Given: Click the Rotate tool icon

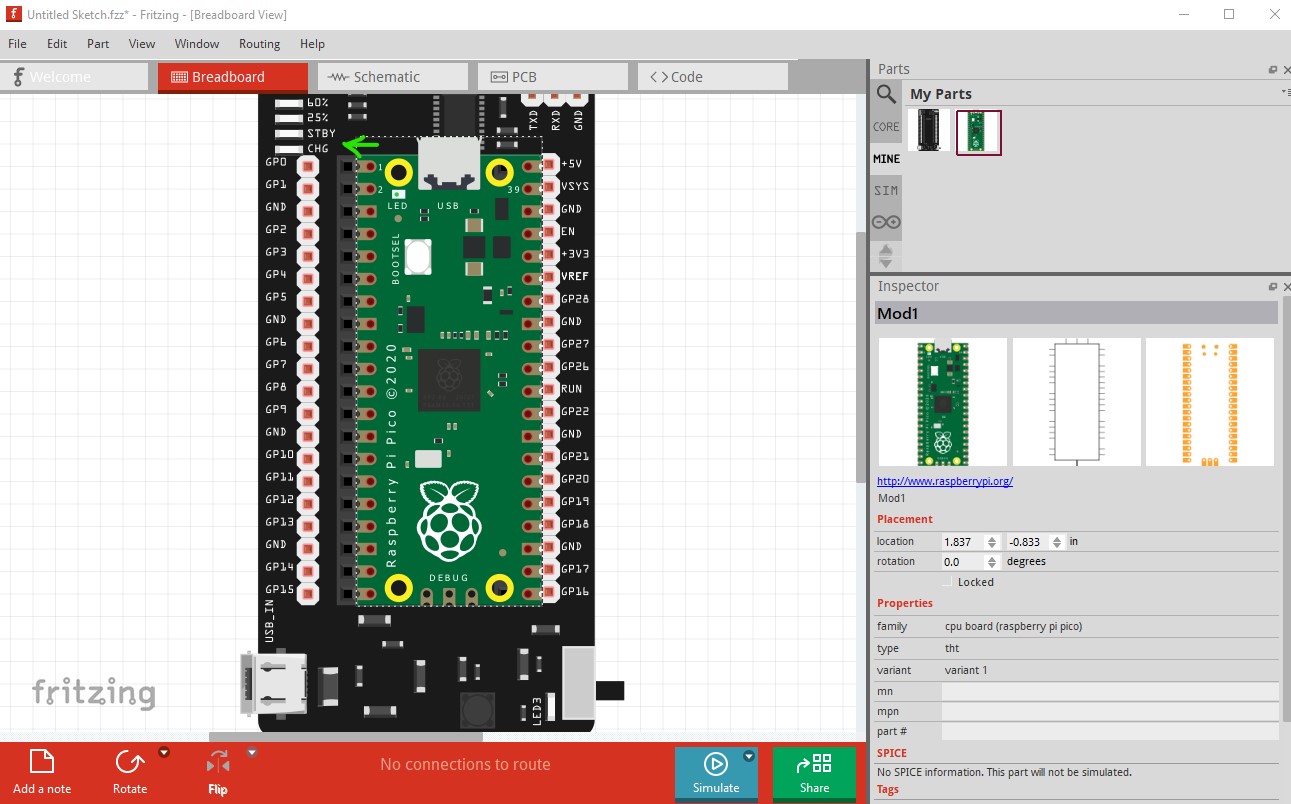Looking at the screenshot, I should (x=129, y=763).
